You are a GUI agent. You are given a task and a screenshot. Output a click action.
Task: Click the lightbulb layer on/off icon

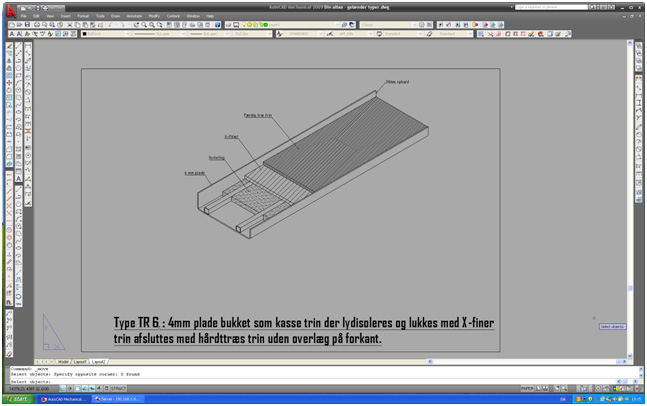pyautogui.click(x=244, y=25)
